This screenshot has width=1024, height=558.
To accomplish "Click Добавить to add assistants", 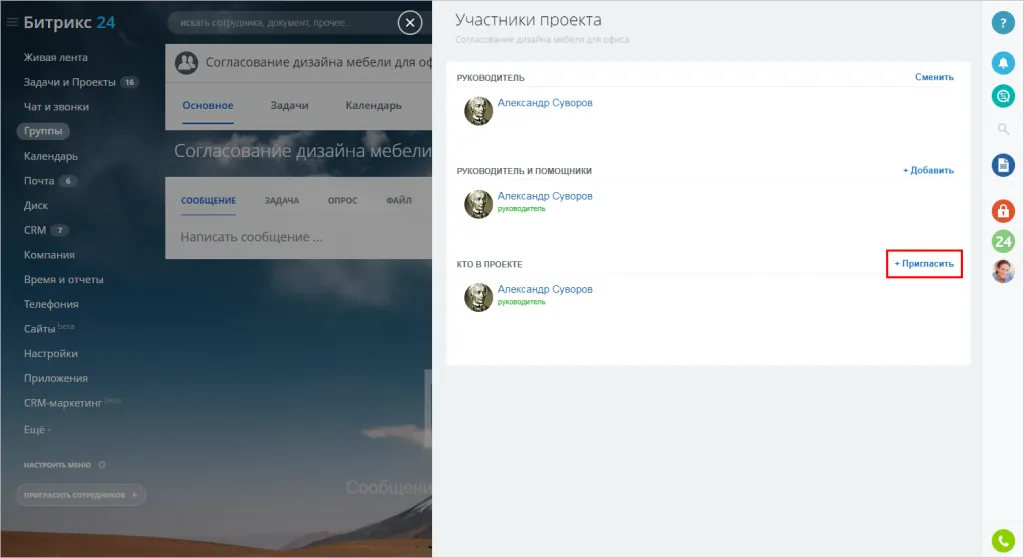I will click(928, 171).
